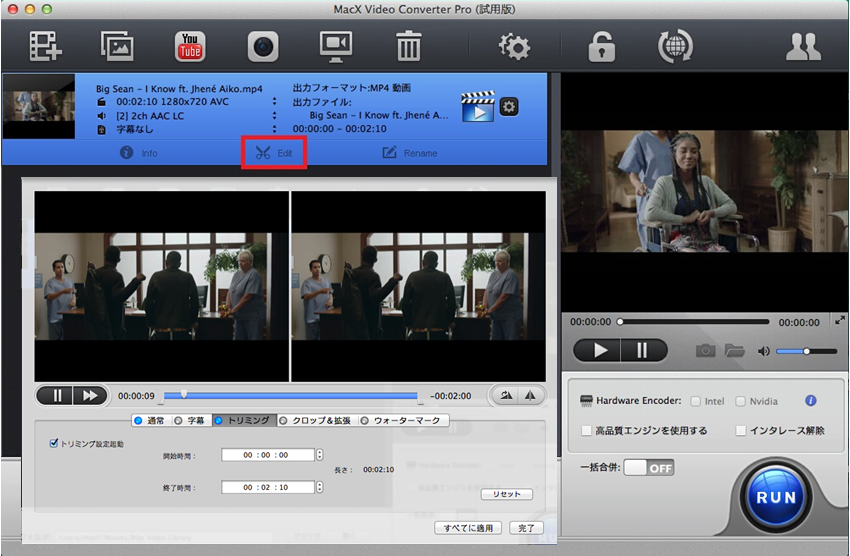Click the trim start marker
Viewport: 850px width, 556px height.
[161, 400]
